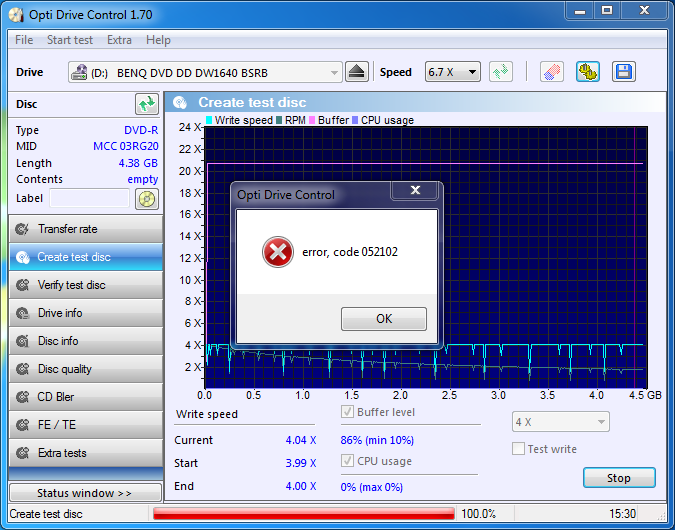Screen dimensions: 675x530
Task: Click the Label input field
Action: click(x=89, y=198)
